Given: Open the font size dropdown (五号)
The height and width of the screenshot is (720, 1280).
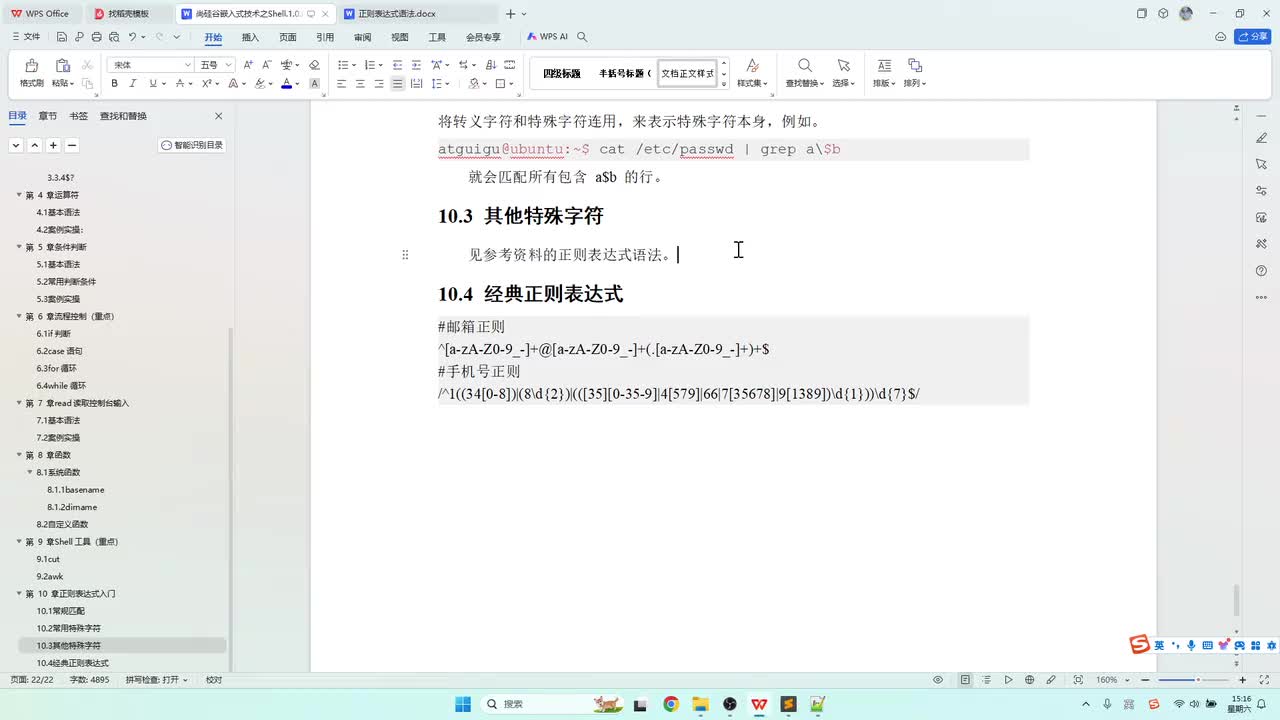Looking at the screenshot, I should 229,65.
